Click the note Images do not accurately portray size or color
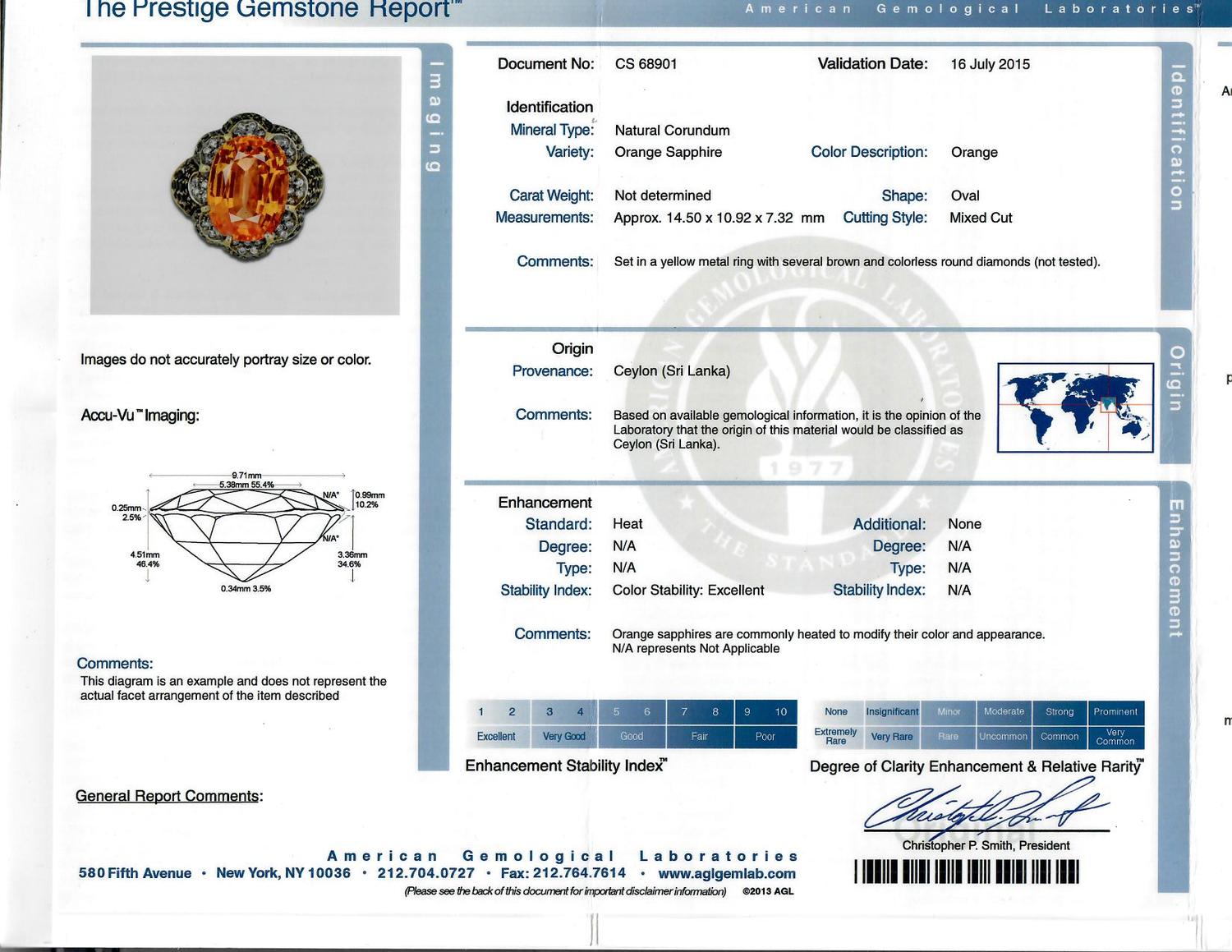The height and width of the screenshot is (952, 1232). pyautogui.click(x=226, y=360)
